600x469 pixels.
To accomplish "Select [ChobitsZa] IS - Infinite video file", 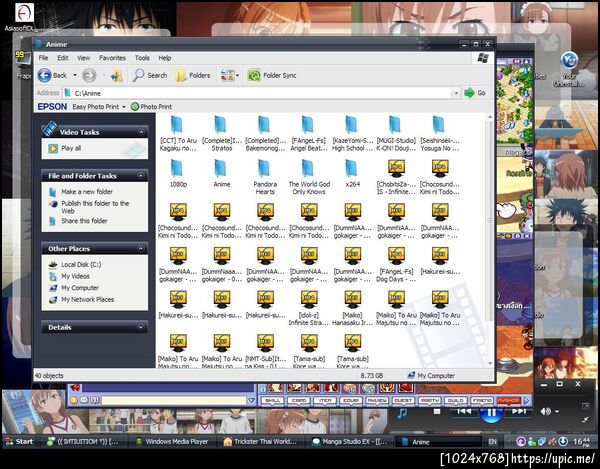I will click(x=396, y=178).
